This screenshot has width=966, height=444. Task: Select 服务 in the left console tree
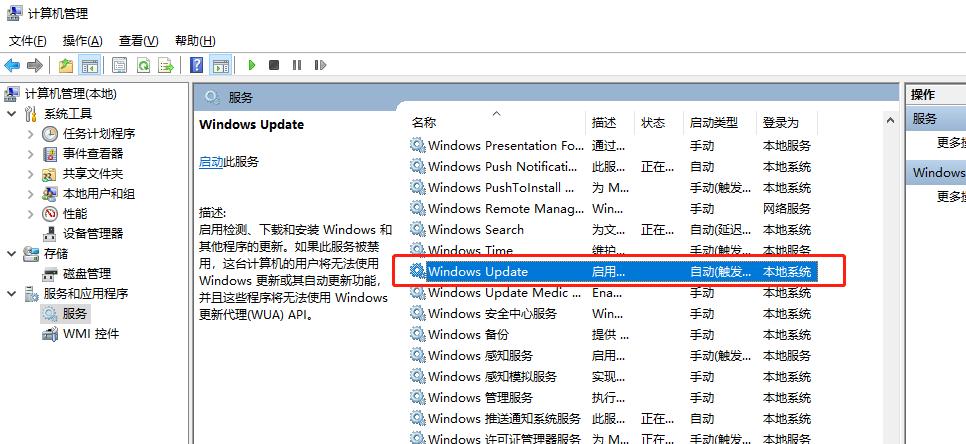[75, 314]
